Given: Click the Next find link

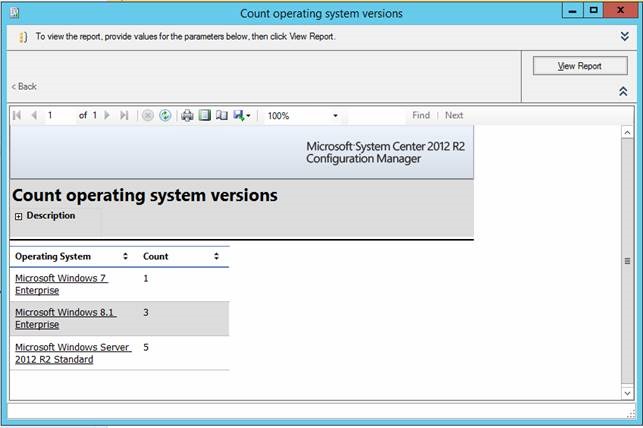Looking at the screenshot, I should [x=454, y=115].
